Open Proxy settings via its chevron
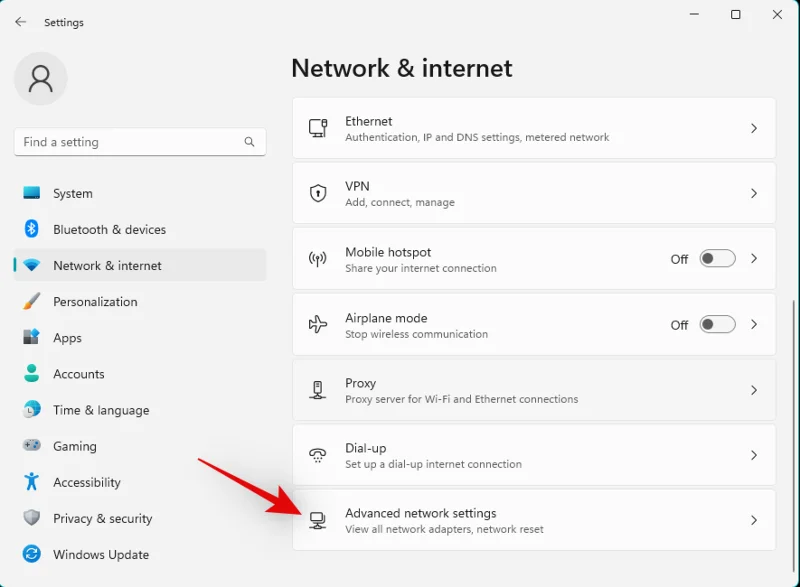The width and height of the screenshot is (800, 587). point(754,390)
